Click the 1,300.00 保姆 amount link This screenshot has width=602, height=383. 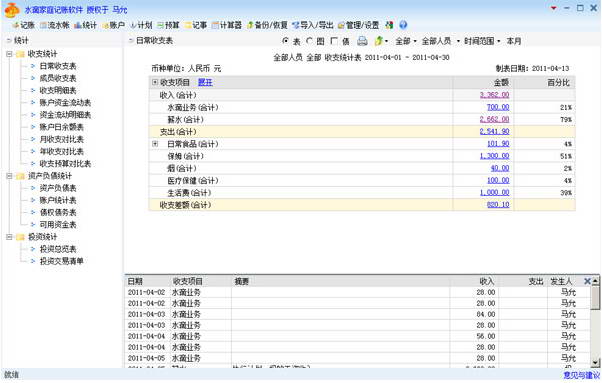[x=494, y=156]
